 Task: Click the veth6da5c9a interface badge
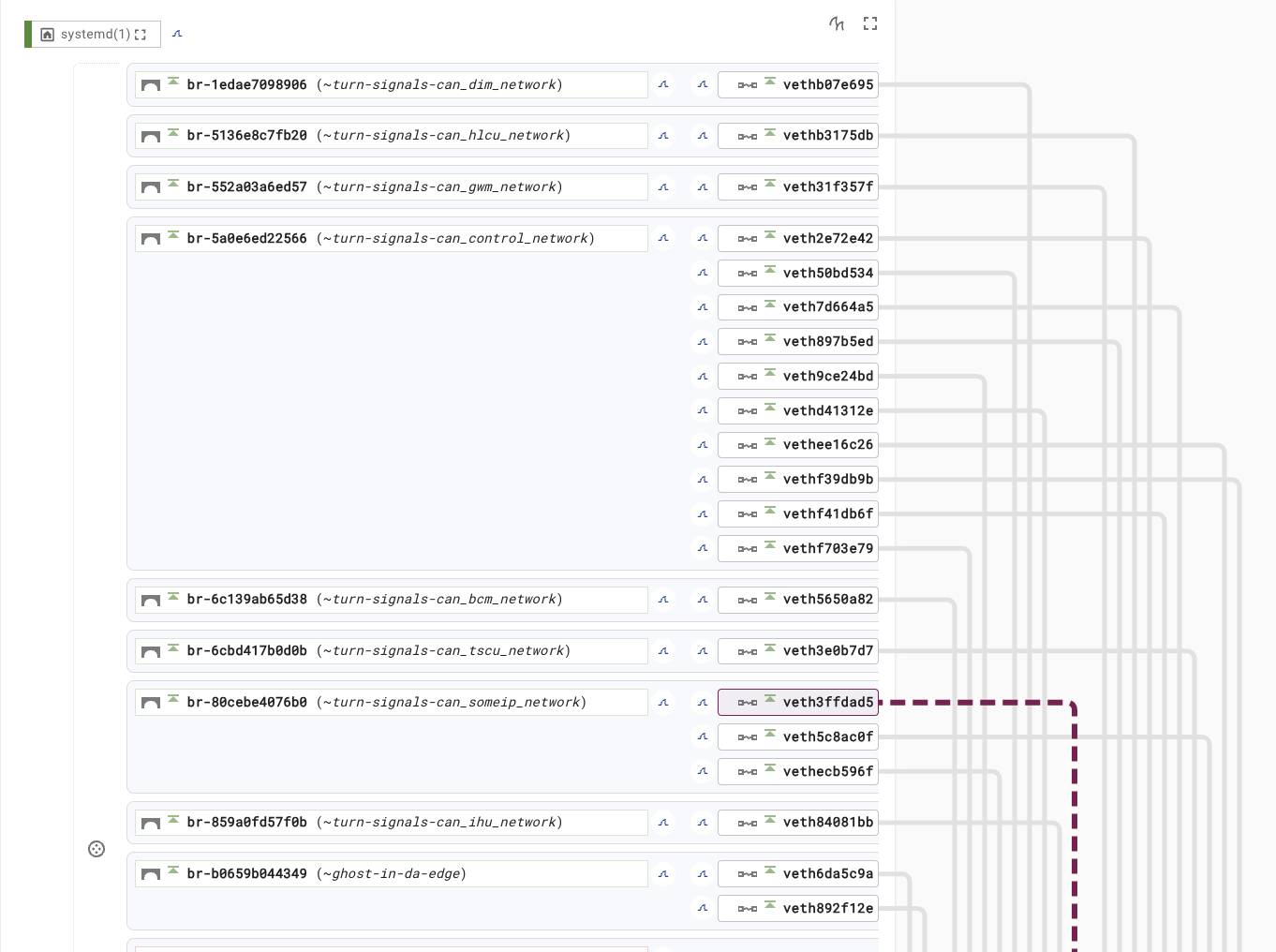pyautogui.click(x=798, y=874)
